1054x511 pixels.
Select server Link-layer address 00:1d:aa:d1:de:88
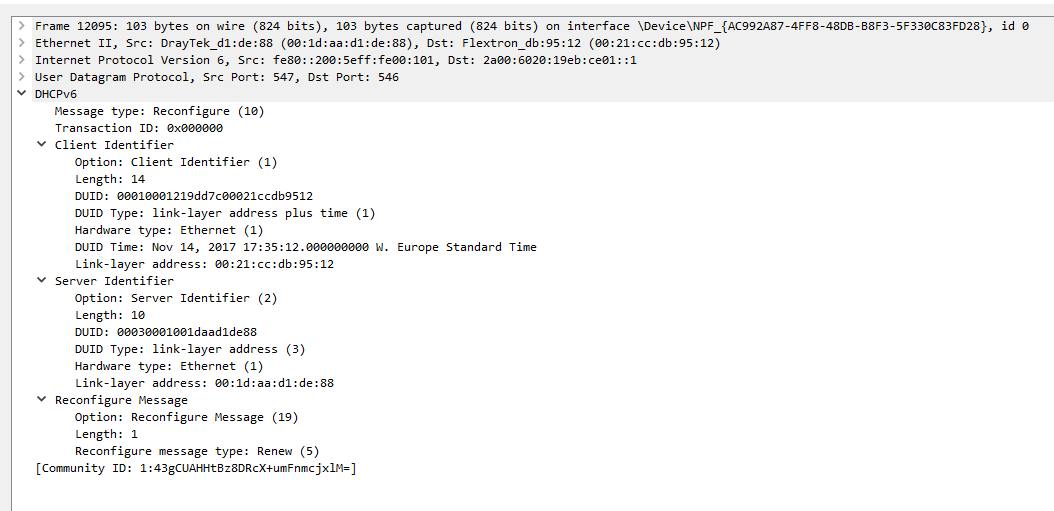[204, 383]
